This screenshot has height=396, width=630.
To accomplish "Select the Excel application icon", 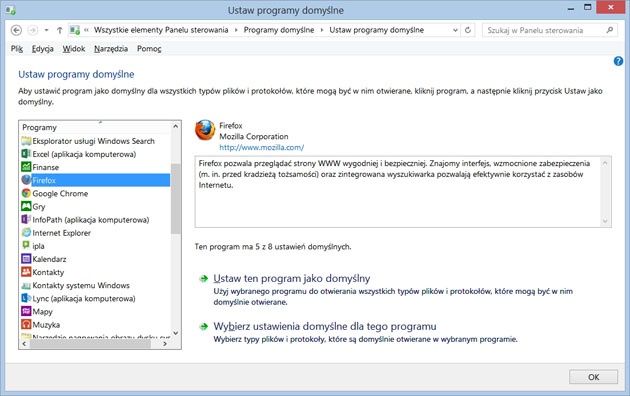I will 26,154.
